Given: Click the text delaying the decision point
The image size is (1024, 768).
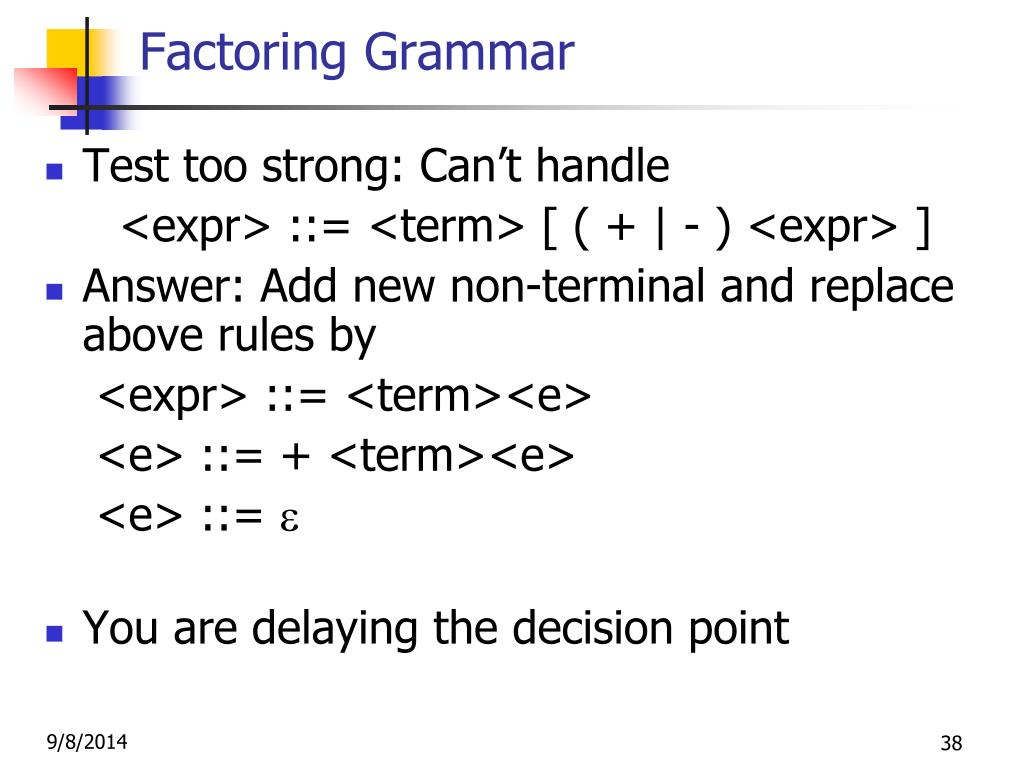Looking at the screenshot, I should click(x=520, y=628).
